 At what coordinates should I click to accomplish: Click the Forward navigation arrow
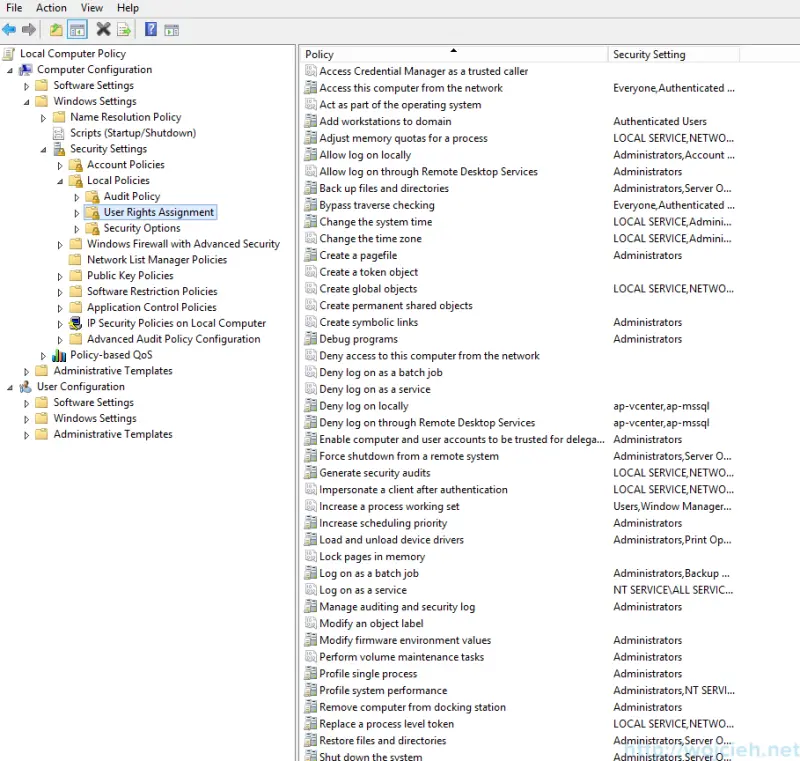click(30, 29)
